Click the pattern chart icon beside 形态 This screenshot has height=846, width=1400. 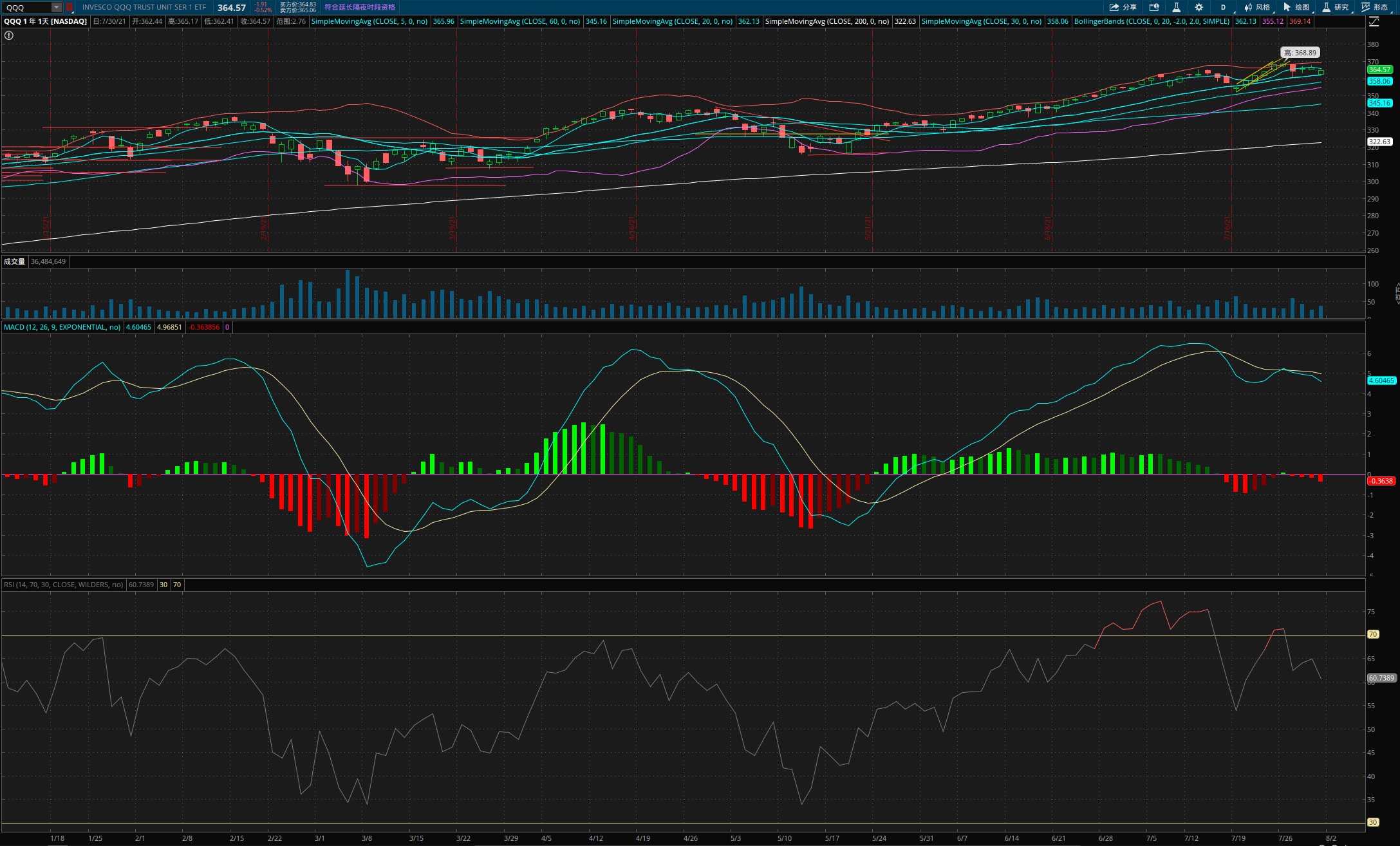click(x=1365, y=8)
